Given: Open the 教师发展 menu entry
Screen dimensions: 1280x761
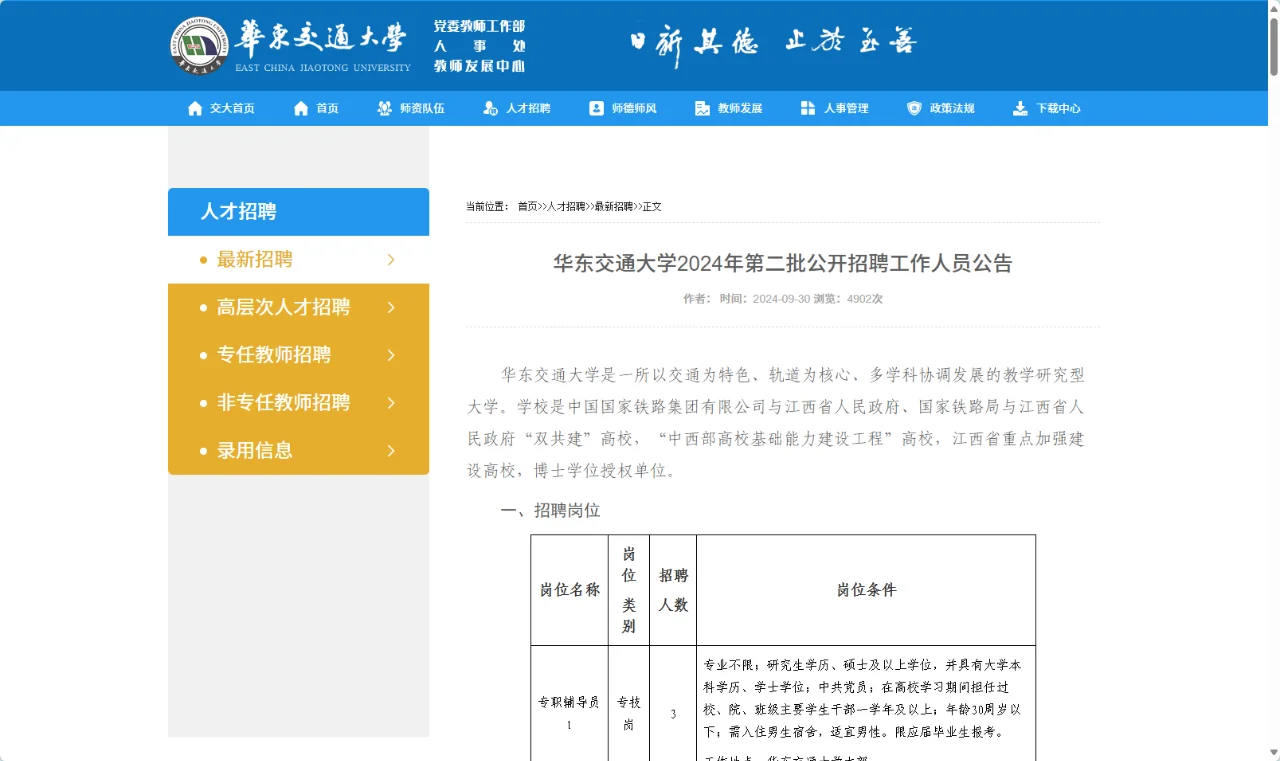Looking at the screenshot, I should (x=740, y=108).
